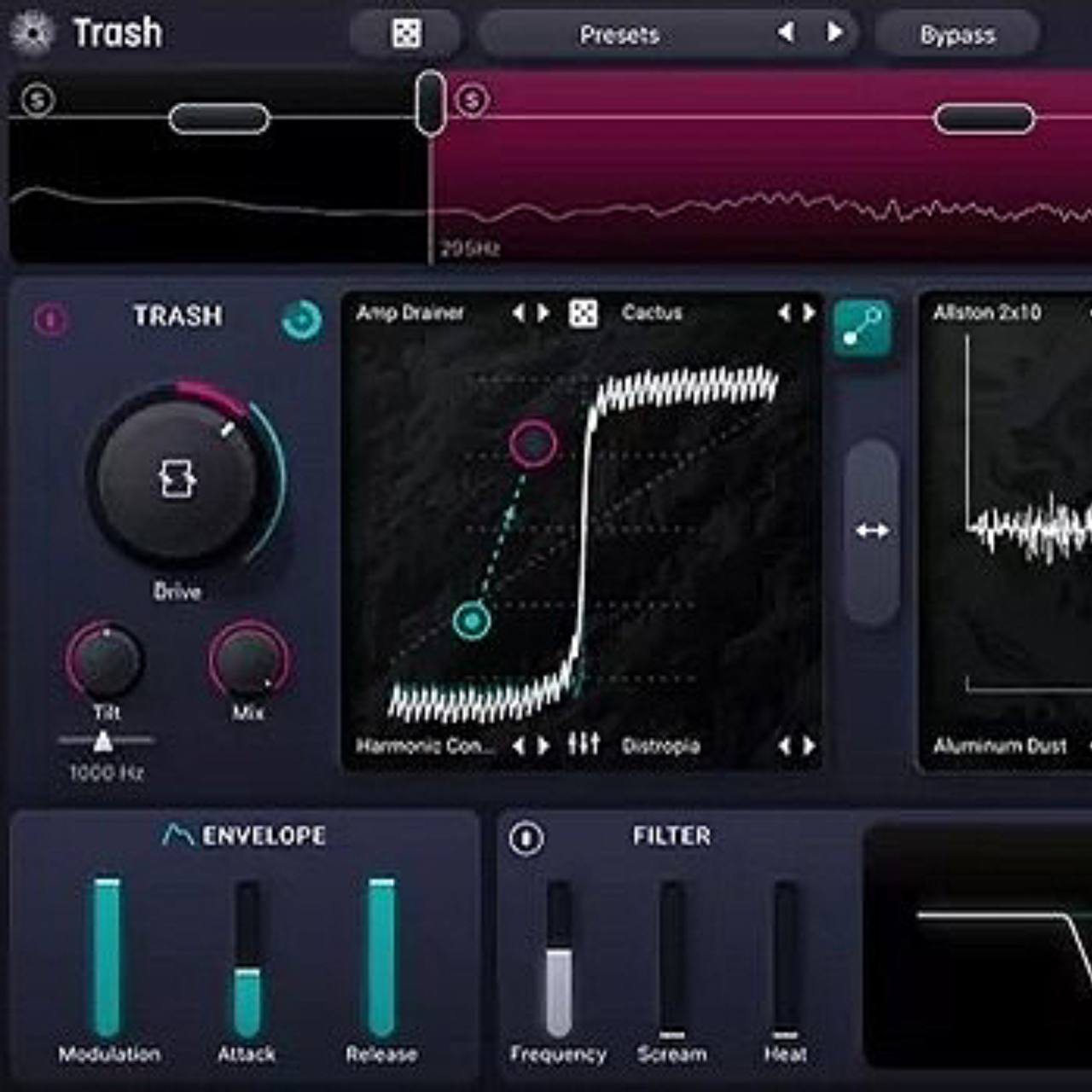This screenshot has width=1092, height=1092.
Task: Click the Filter Frequency slider
Action: (x=559, y=959)
